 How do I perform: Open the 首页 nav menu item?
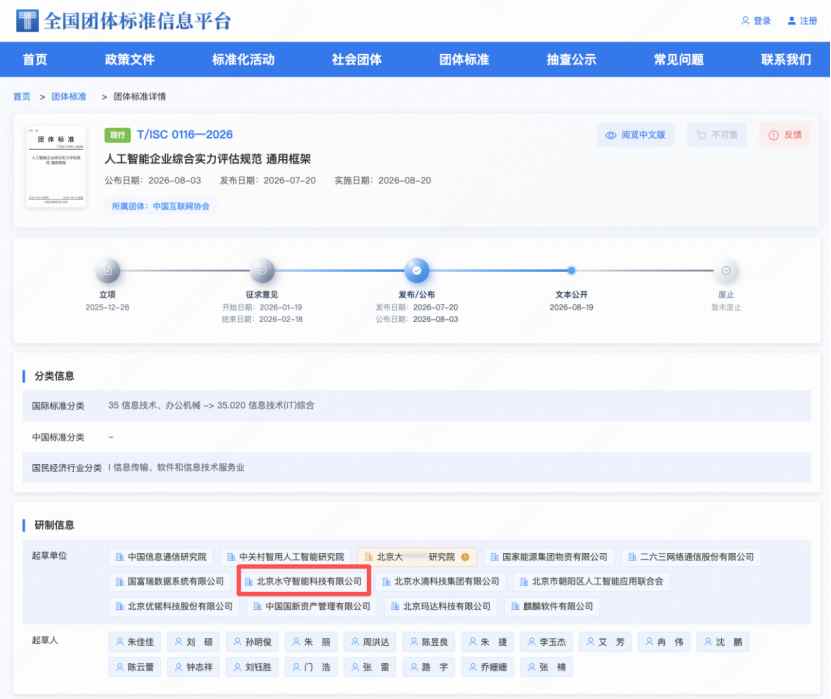(x=35, y=59)
